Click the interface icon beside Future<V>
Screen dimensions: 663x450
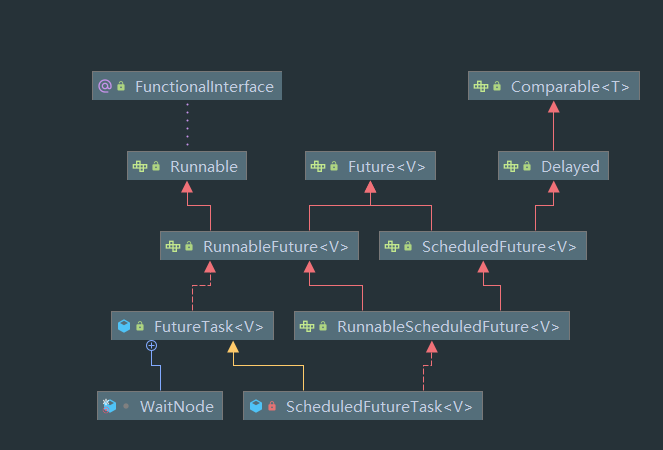317,167
